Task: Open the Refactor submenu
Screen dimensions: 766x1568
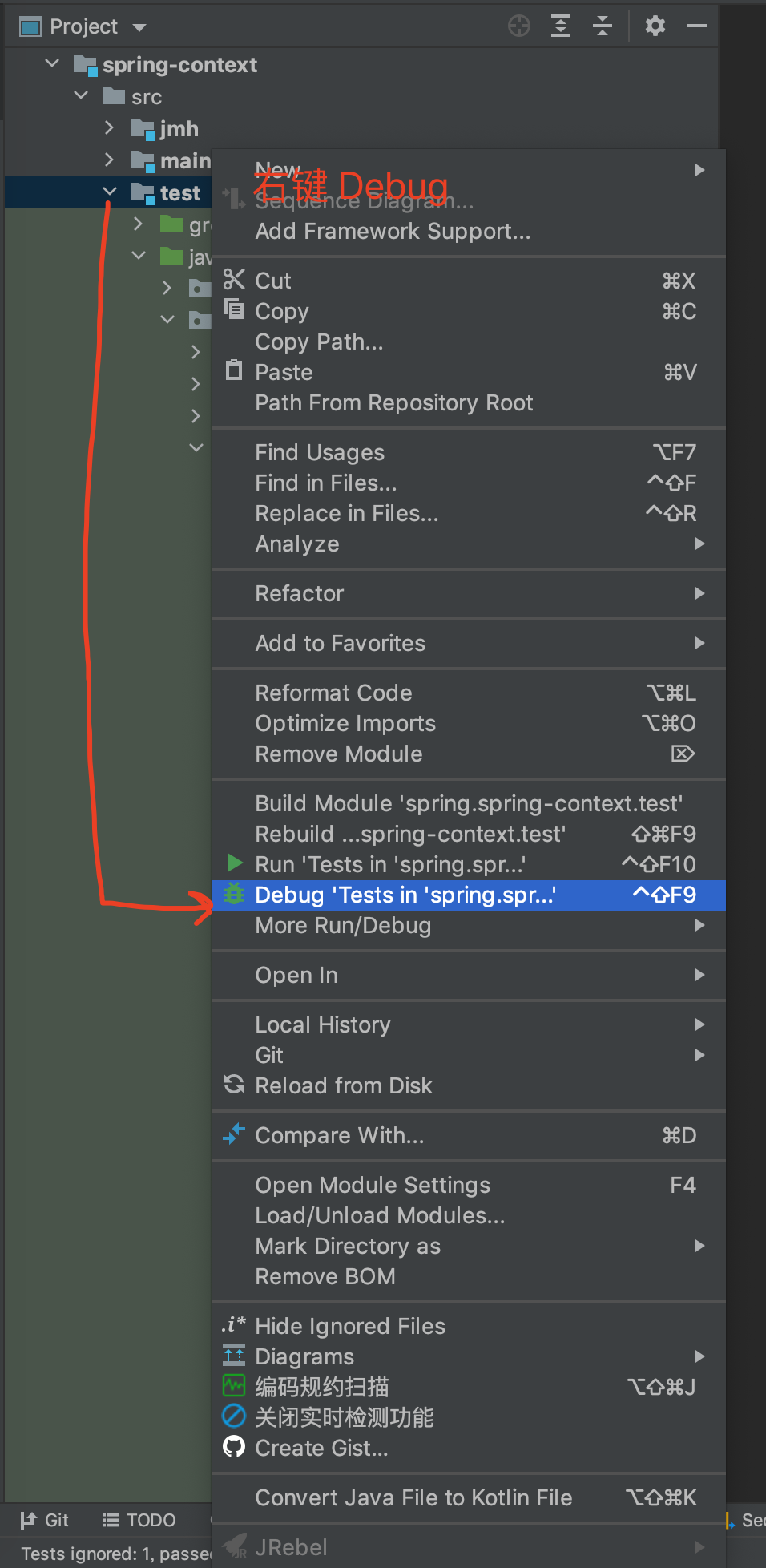Action: pyautogui.click(x=300, y=594)
